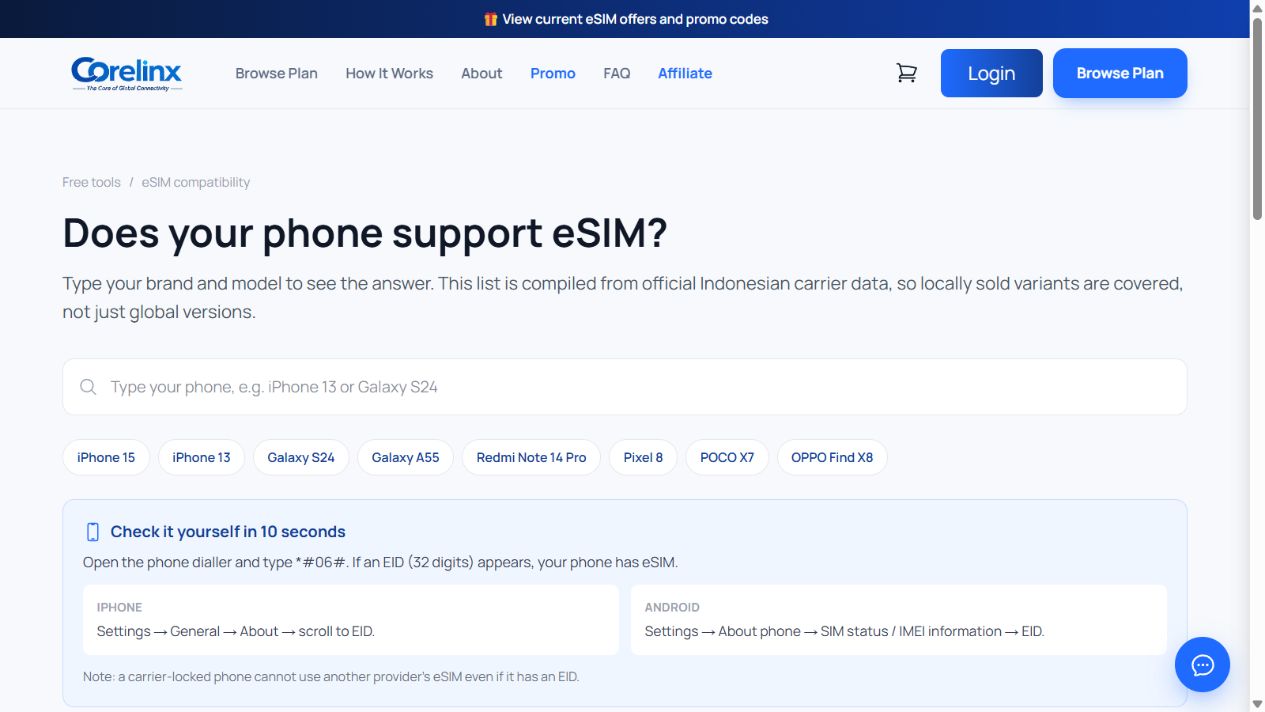The image size is (1265, 712).
Task: Click the Login button
Action: pos(991,73)
